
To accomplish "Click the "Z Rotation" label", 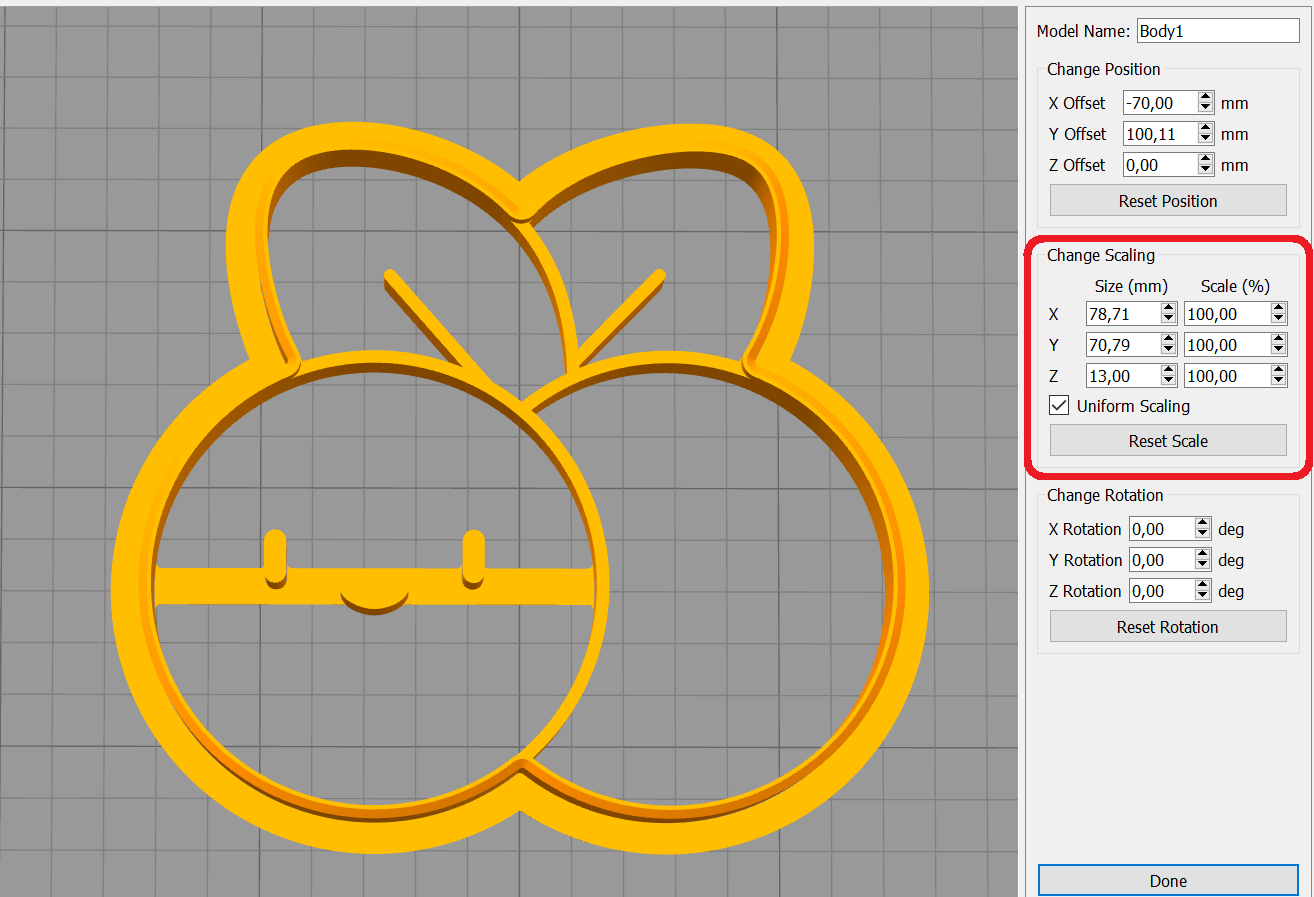I will pos(1085,591).
